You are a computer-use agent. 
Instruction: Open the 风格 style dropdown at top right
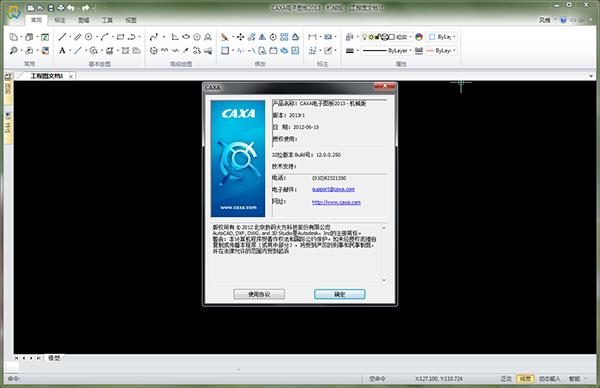pyautogui.click(x=547, y=20)
